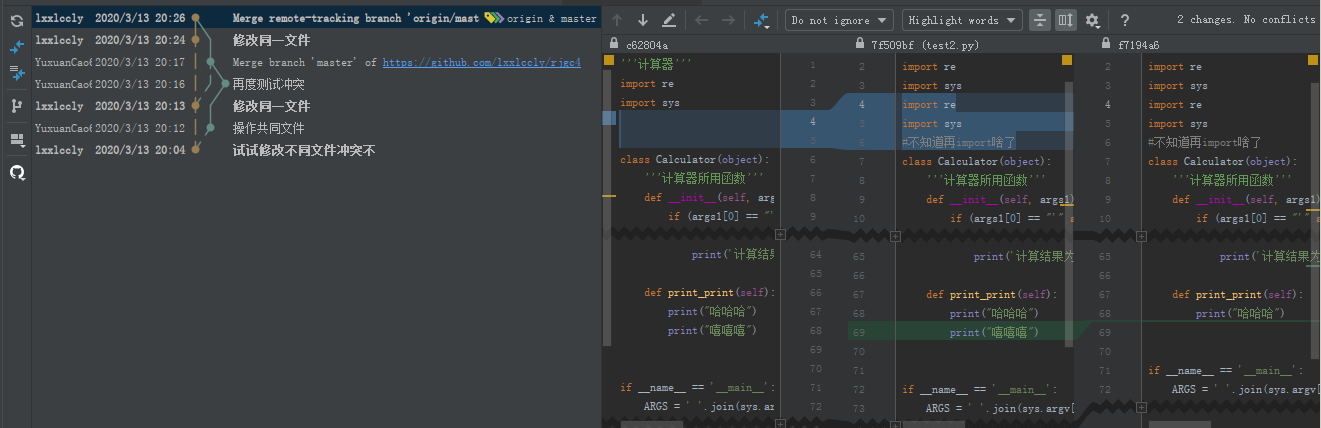Open the 'Highlight words' dropdown
1321x428 pixels.
point(962,20)
